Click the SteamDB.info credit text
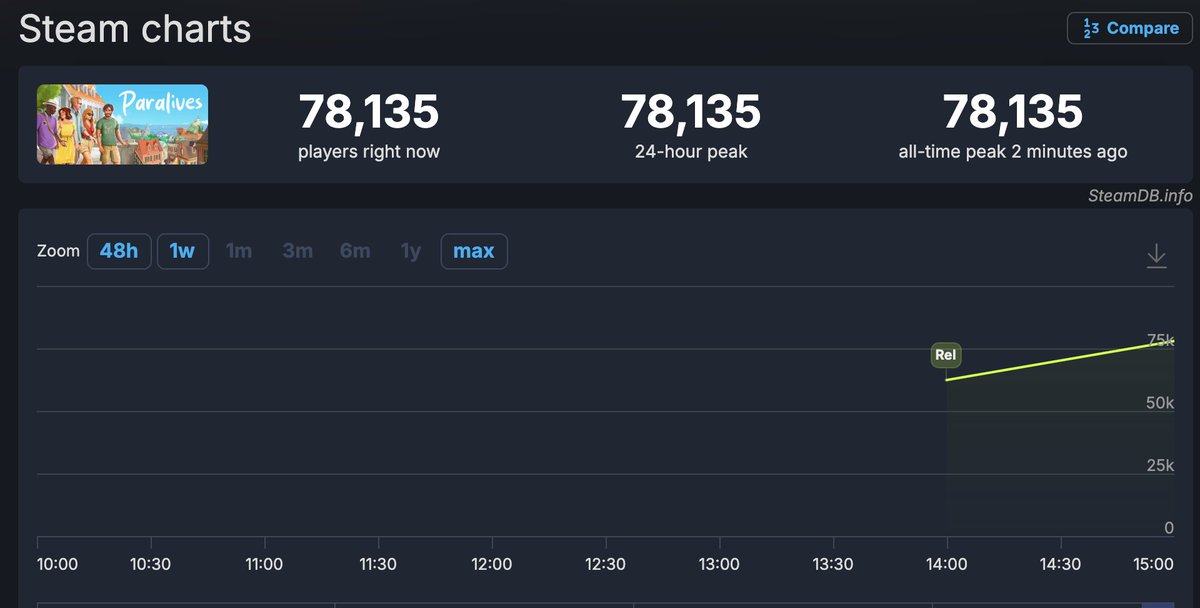The width and height of the screenshot is (1200, 608). [x=1140, y=196]
